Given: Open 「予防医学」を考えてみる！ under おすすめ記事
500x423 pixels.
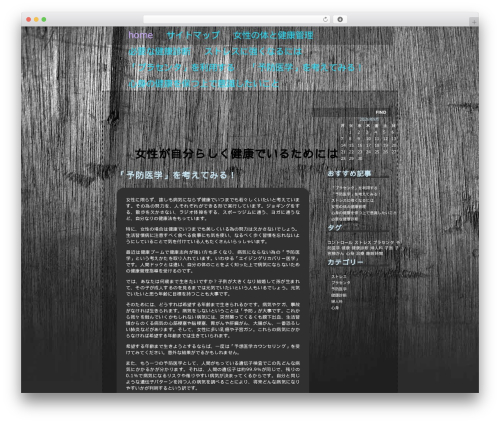Looking at the screenshot, I should [x=356, y=194].
